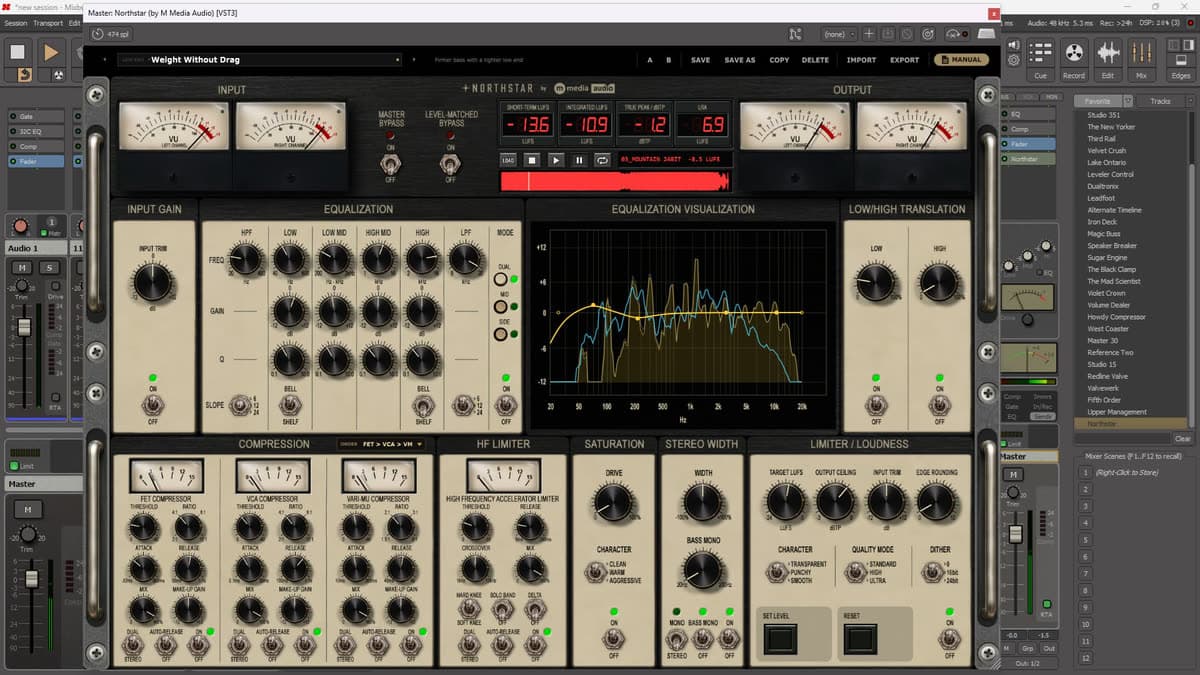1200x675 pixels.
Task: Click the Clear button below favorites list
Action: click(1182, 439)
